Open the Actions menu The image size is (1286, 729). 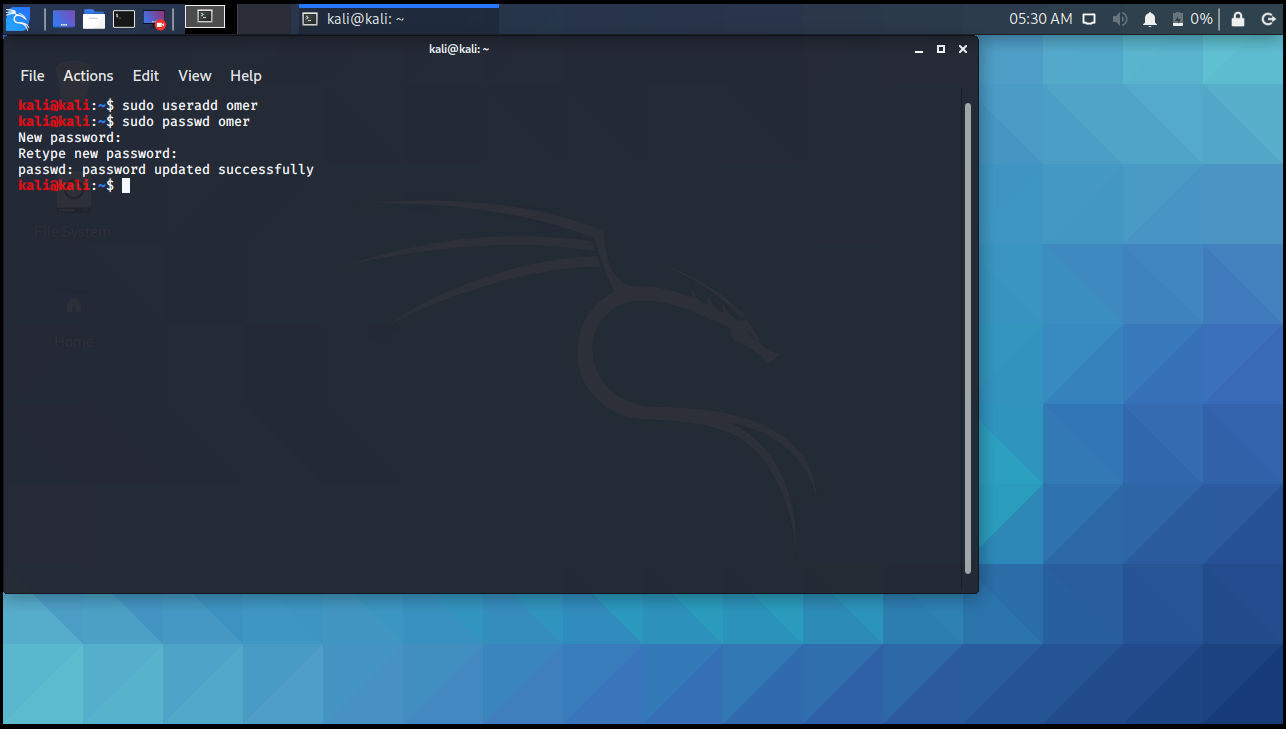(88, 76)
